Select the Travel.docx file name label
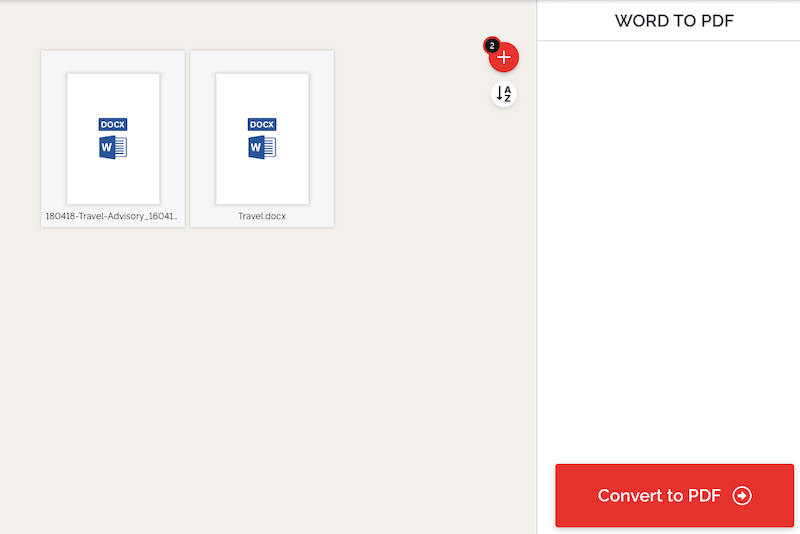 (x=262, y=216)
